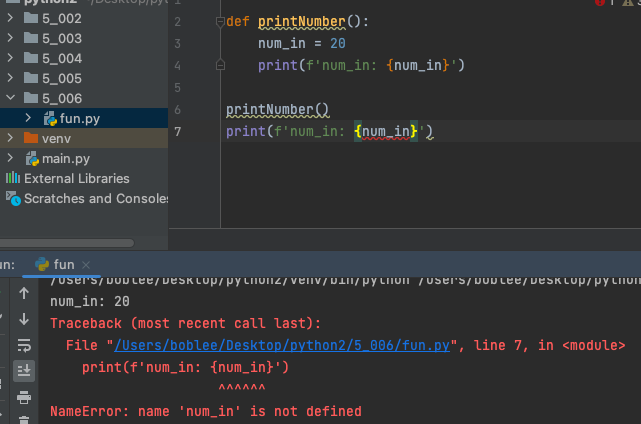The height and width of the screenshot is (424, 641).
Task: Click line number 6 in gutter
Action: point(177,110)
